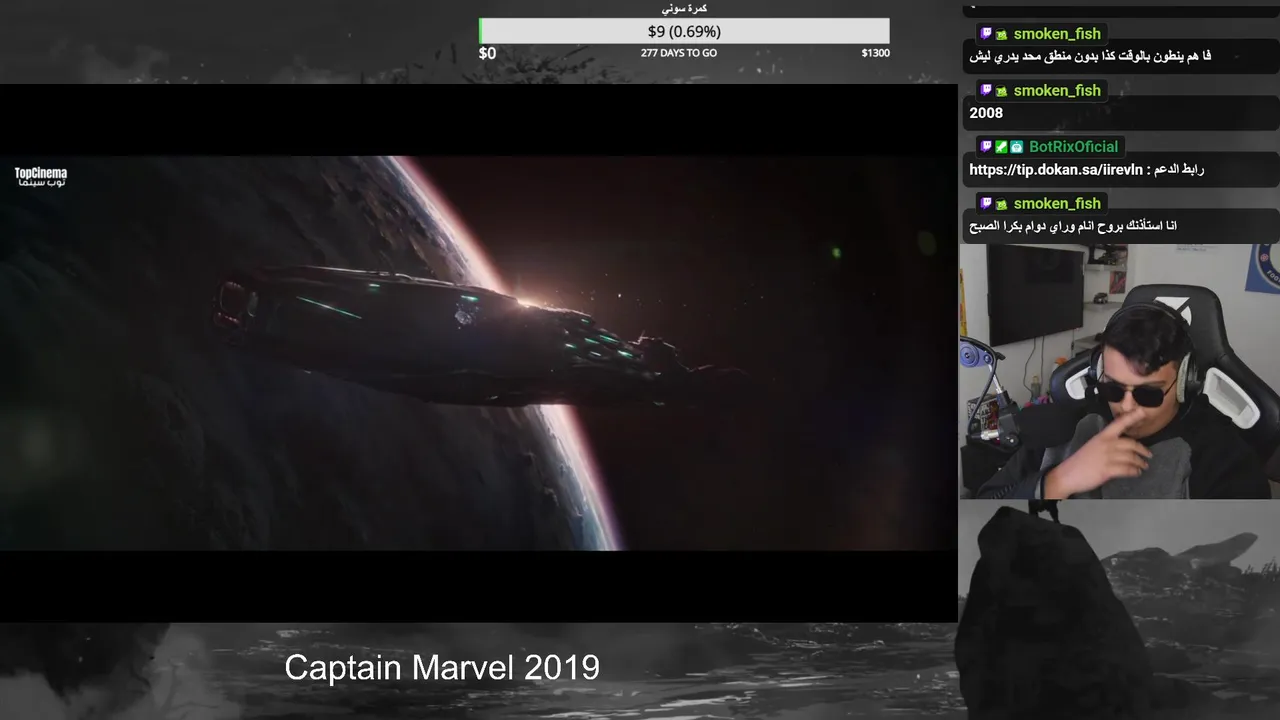Click green badge on smoken_fish's 2008 message
Screen dimensions: 1280x720
pyautogui.click(x=1001, y=91)
